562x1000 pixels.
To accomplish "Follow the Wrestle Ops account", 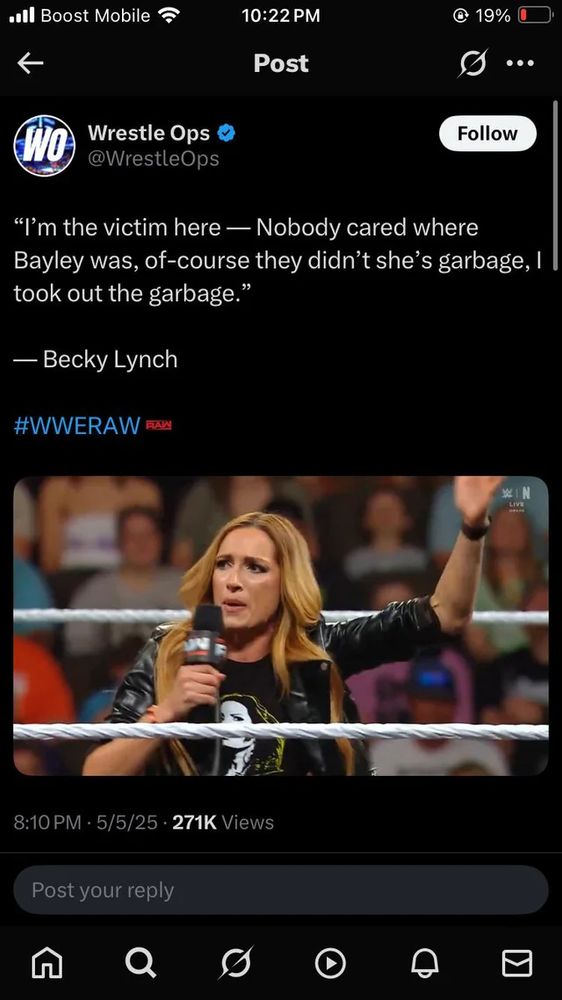I will click(x=488, y=133).
